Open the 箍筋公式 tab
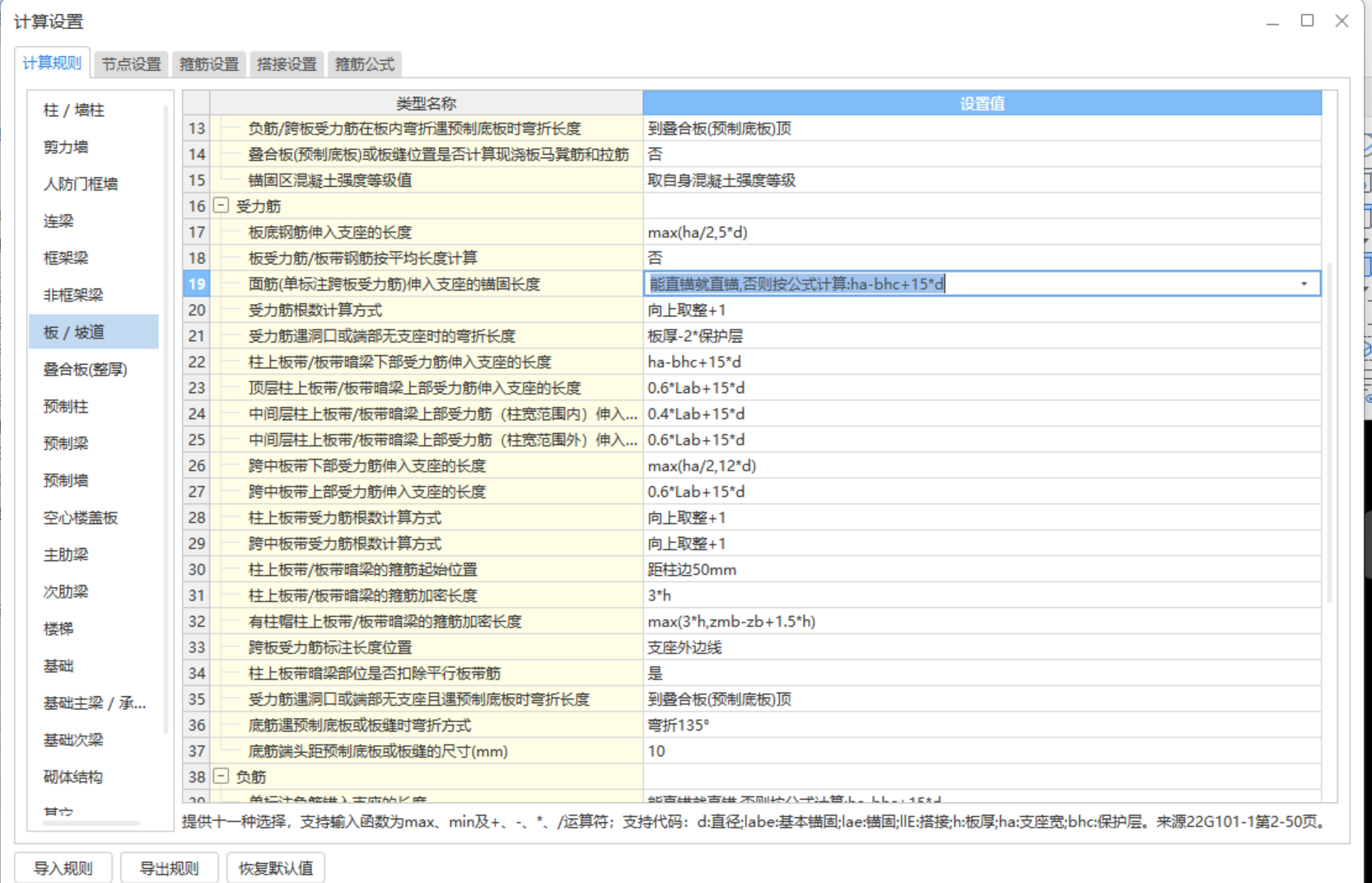1372x883 pixels. (x=365, y=64)
